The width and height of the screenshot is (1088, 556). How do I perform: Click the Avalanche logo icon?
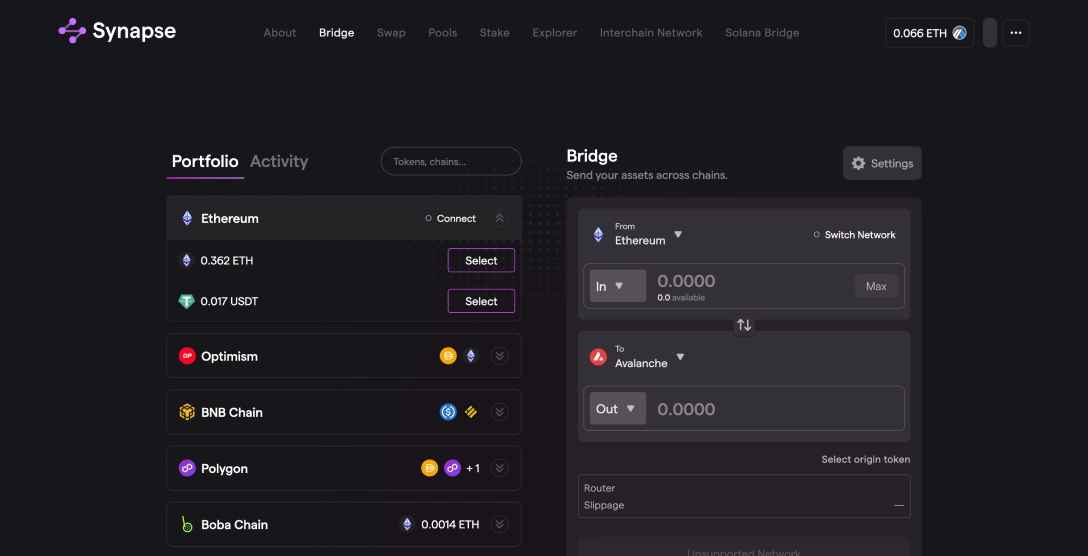(x=598, y=357)
